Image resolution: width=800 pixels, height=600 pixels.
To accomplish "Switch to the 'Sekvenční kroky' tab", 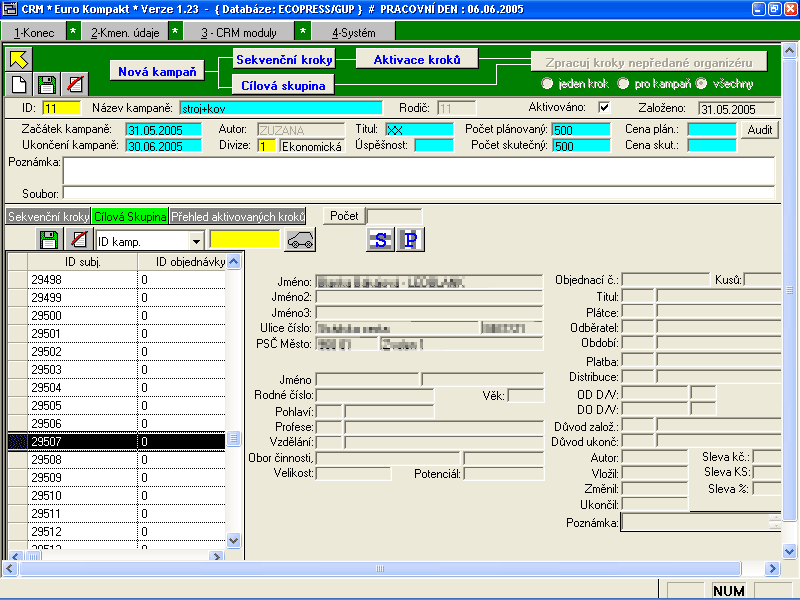I will pos(47,216).
